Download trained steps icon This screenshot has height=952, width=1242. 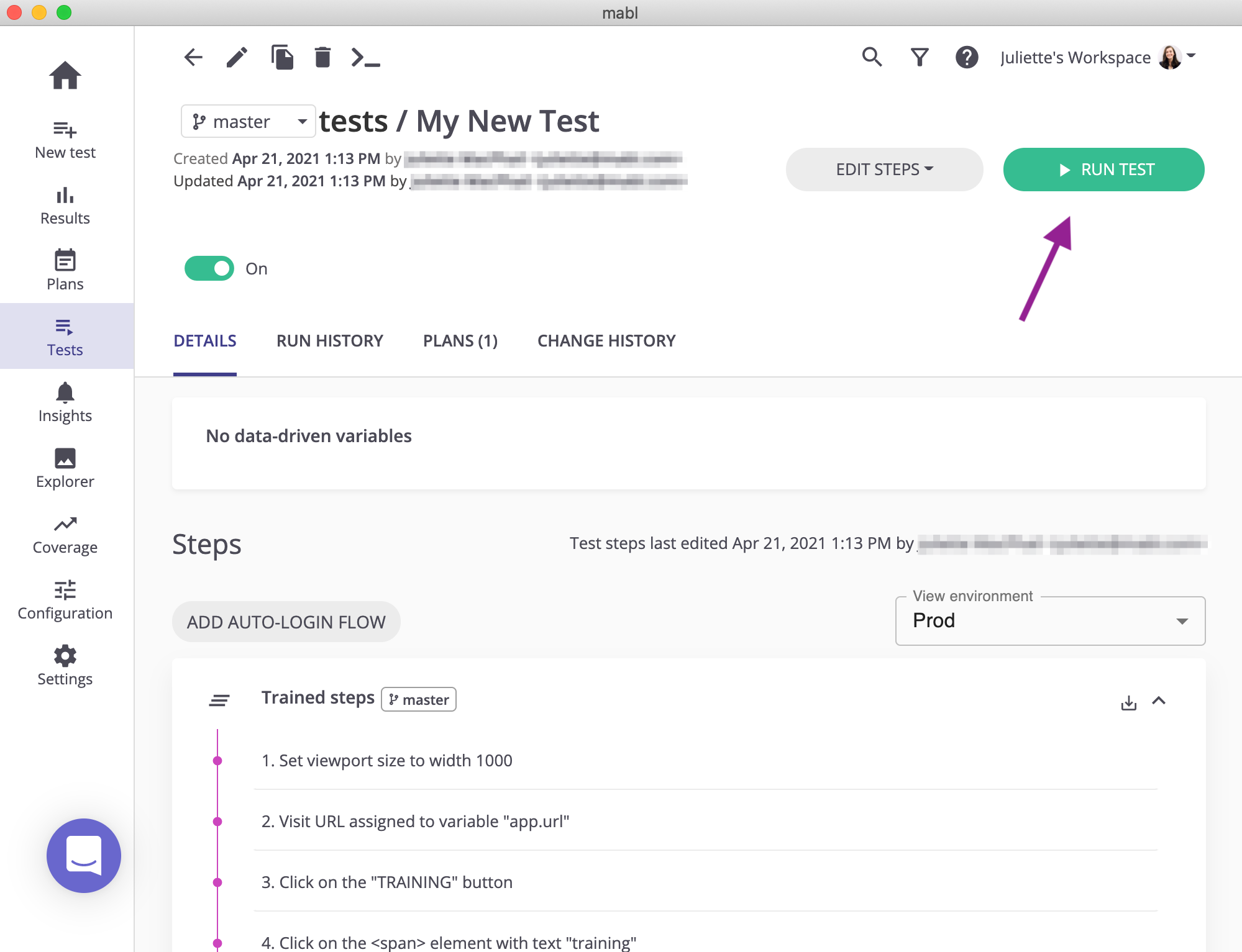[1128, 702]
